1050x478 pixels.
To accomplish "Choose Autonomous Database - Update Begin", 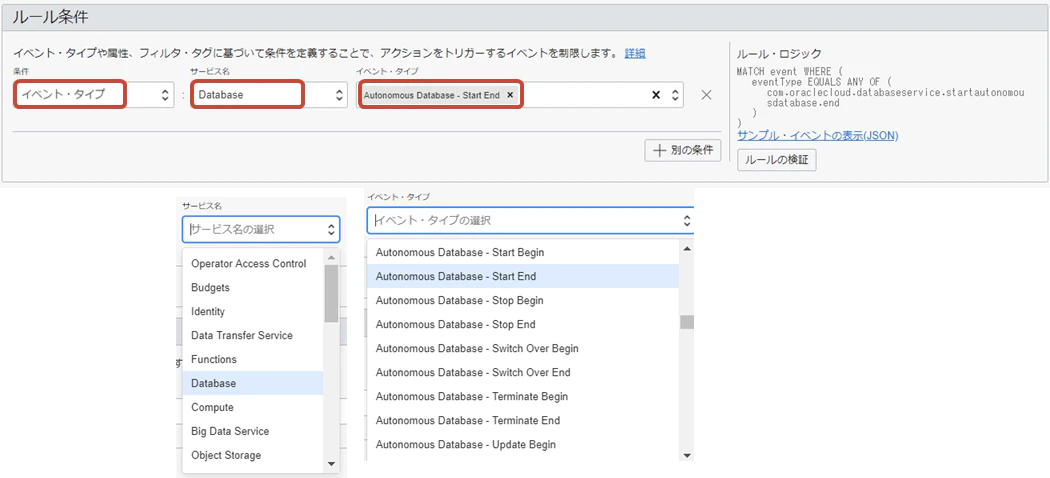I will (523, 445).
